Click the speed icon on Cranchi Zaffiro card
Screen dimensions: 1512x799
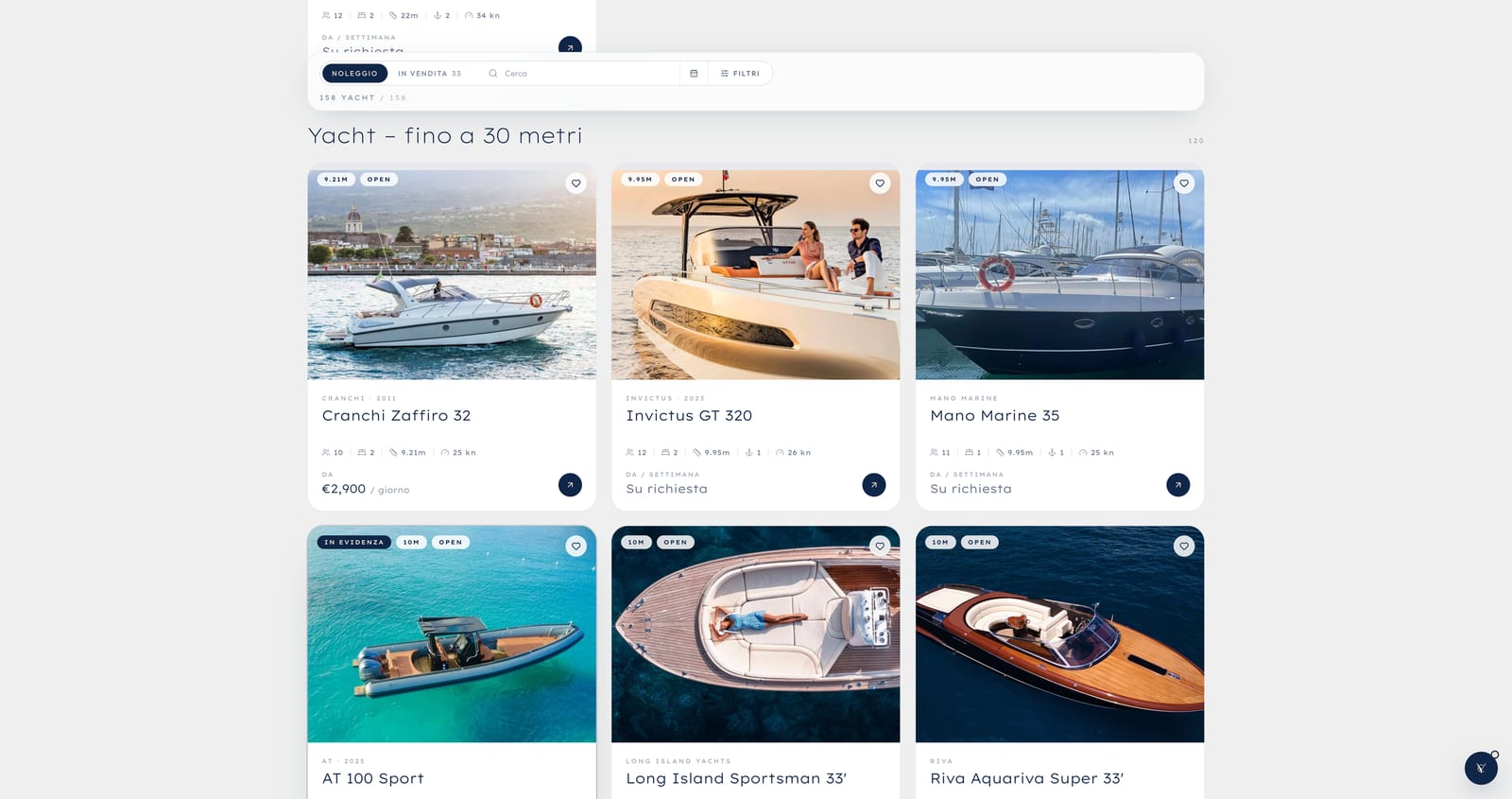(444, 453)
